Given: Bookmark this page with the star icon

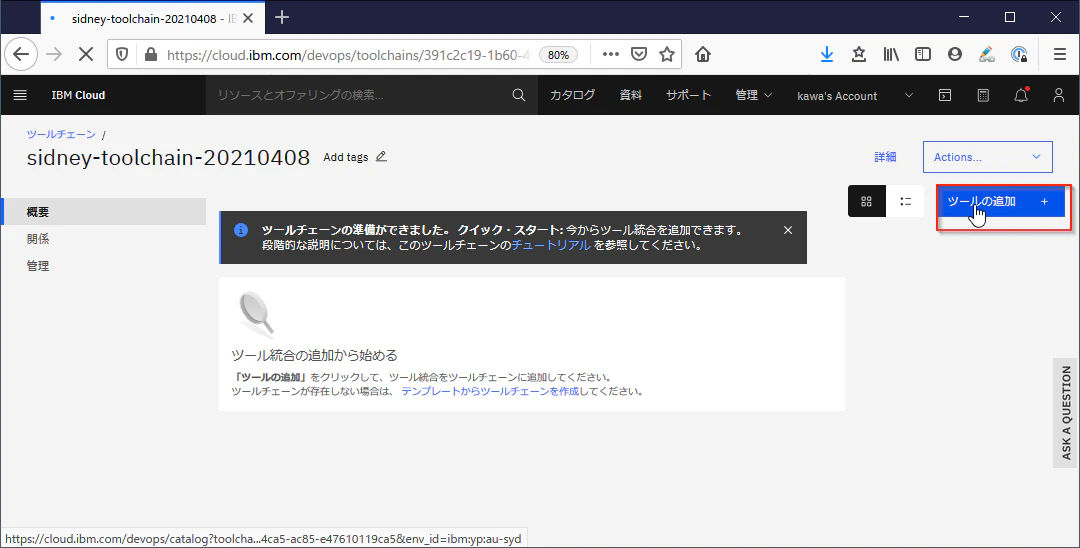Looking at the screenshot, I should click(667, 54).
